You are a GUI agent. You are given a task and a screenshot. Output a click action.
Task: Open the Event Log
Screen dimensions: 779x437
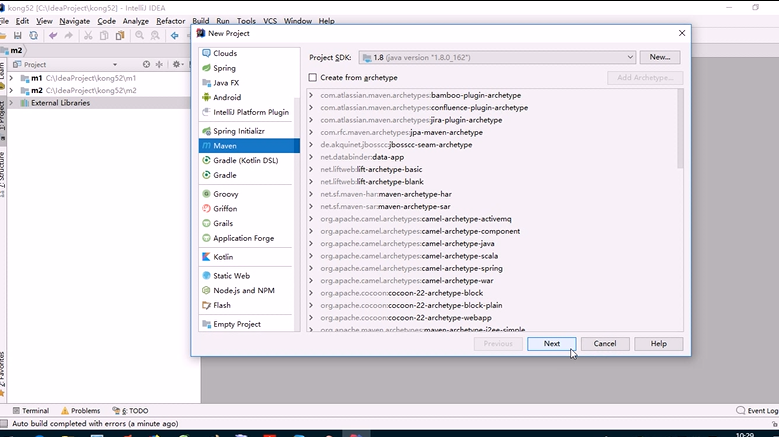(x=757, y=411)
